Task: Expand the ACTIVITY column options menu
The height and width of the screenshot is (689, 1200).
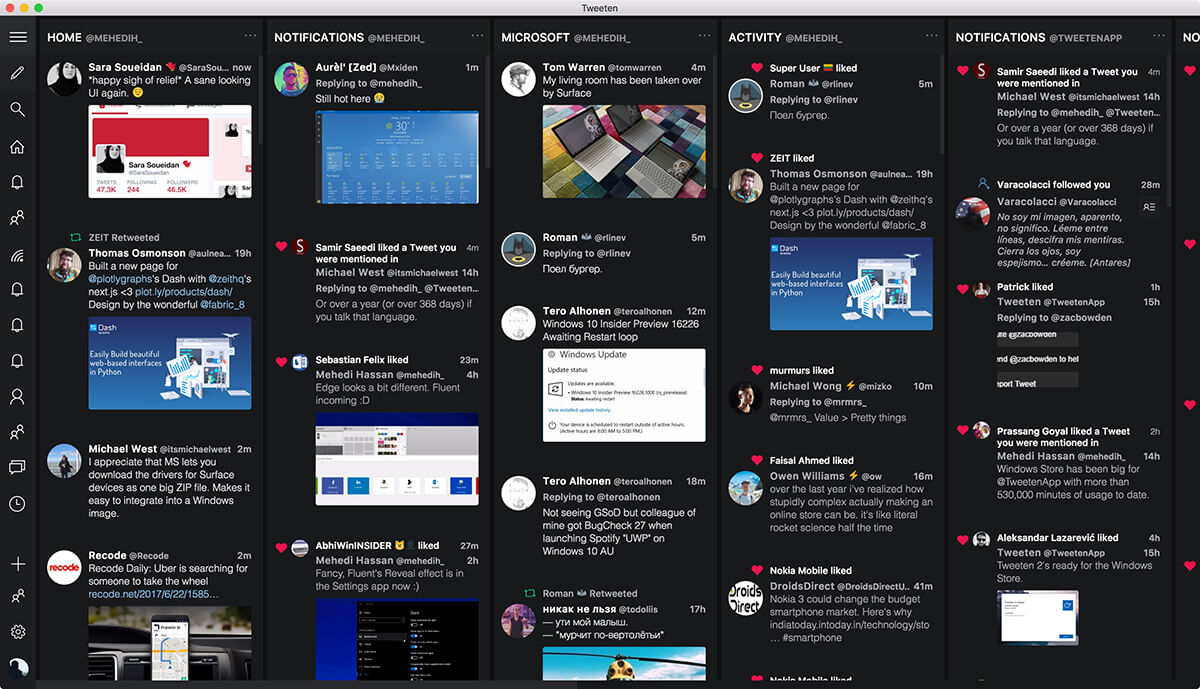Action: click(x=931, y=37)
